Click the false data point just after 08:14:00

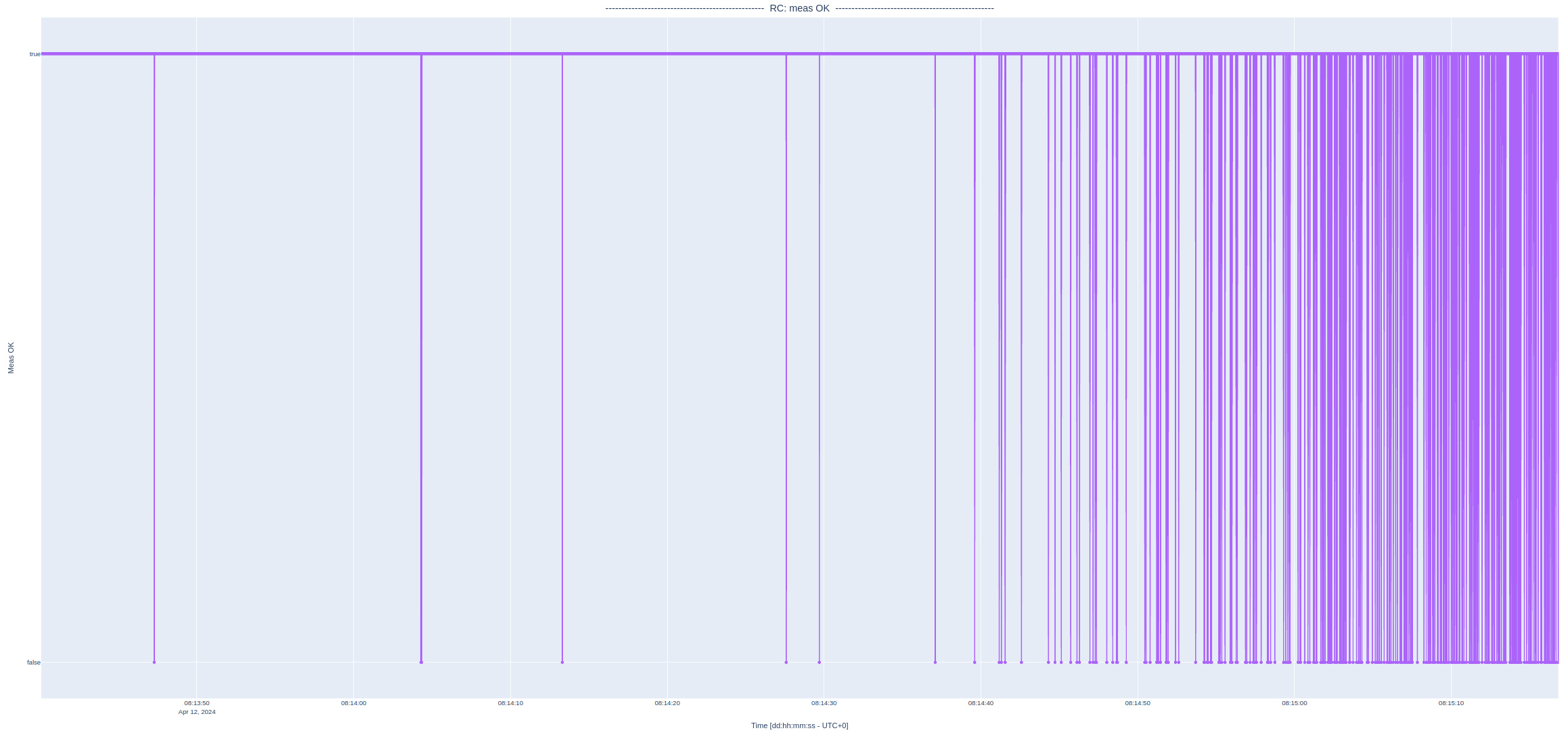[x=421, y=663]
